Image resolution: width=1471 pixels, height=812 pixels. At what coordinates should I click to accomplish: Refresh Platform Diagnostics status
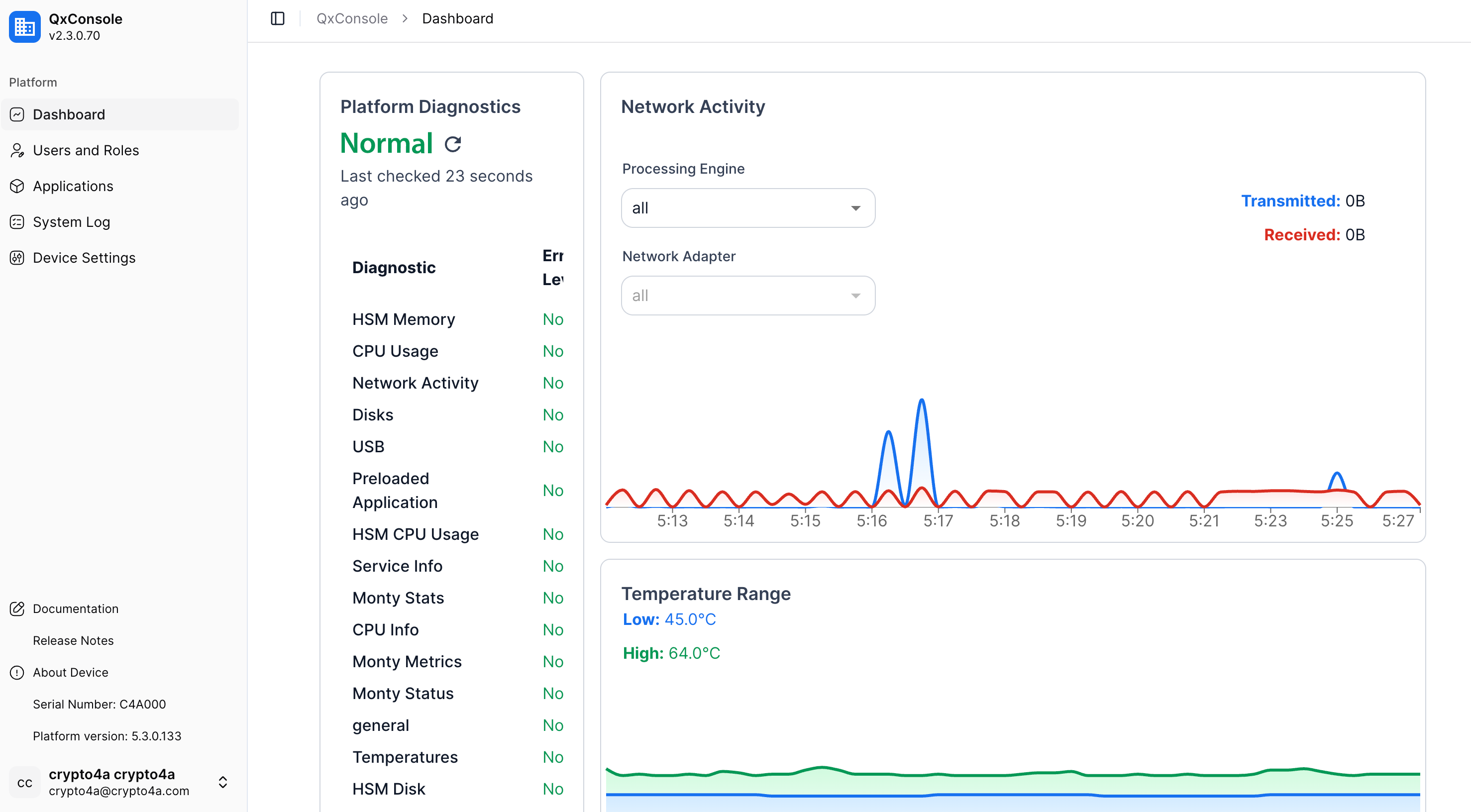[x=453, y=143]
